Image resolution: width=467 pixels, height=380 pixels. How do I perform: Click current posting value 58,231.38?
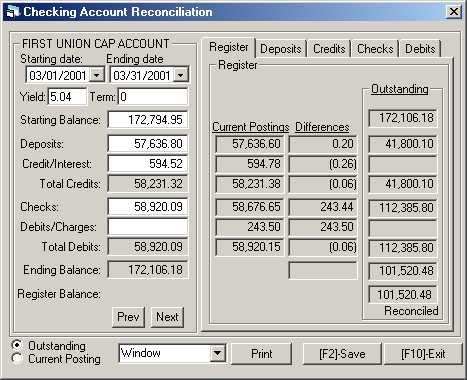point(250,184)
